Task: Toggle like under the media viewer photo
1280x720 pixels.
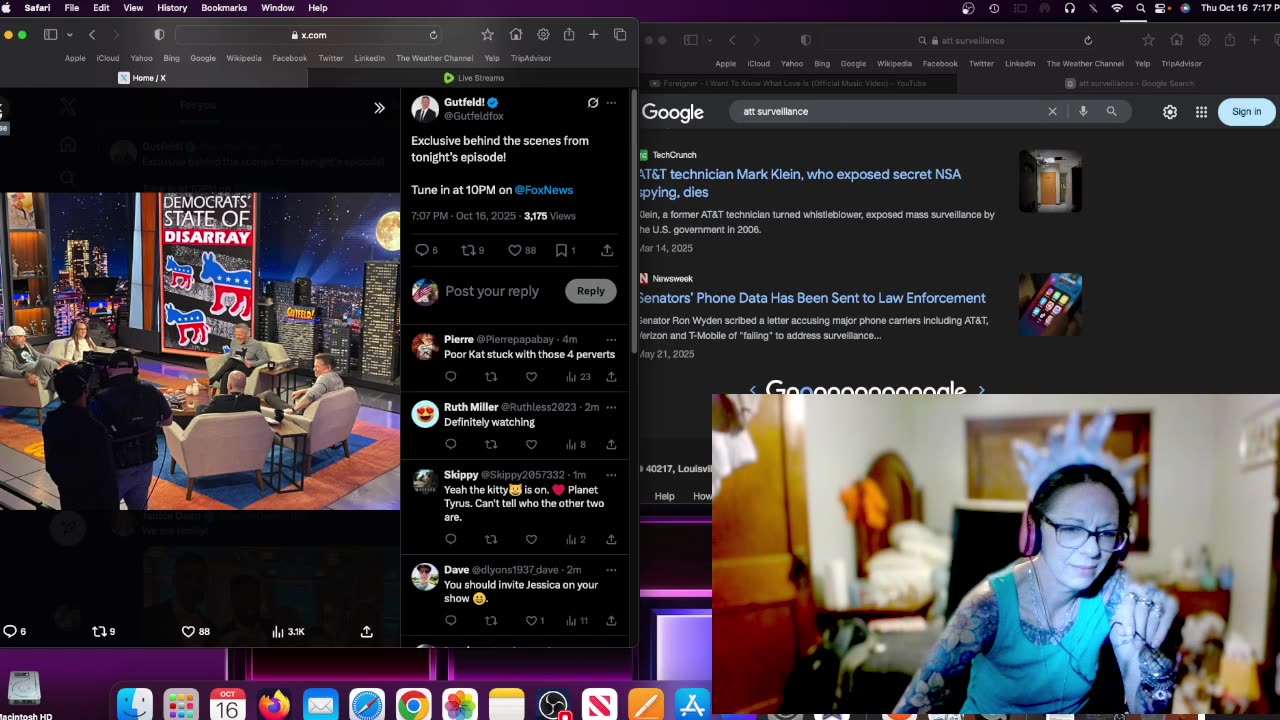Action: pyautogui.click(x=188, y=631)
